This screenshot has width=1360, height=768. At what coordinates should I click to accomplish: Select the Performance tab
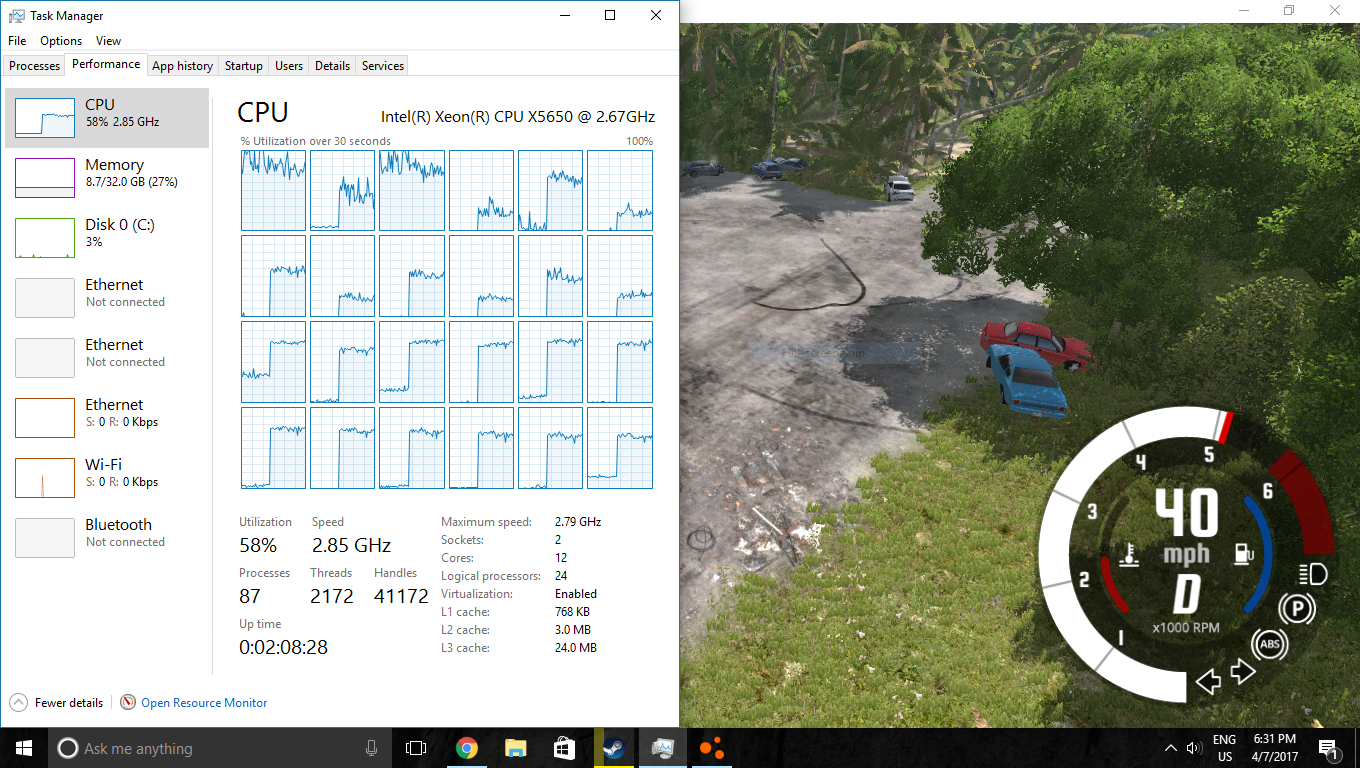point(106,64)
